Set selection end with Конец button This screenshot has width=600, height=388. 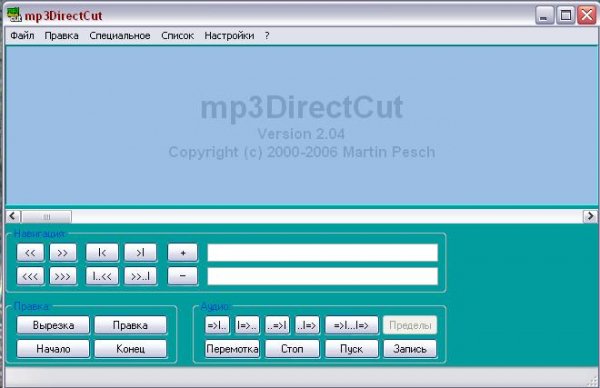tap(130, 349)
